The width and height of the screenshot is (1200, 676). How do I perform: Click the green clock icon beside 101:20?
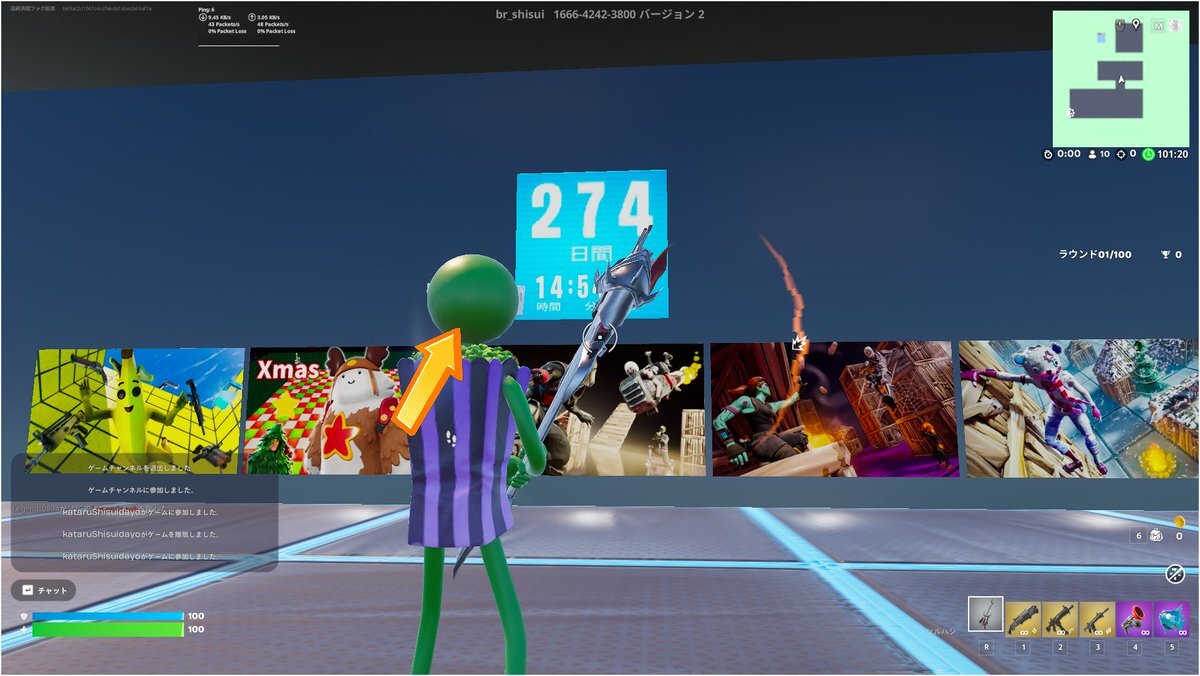(1149, 154)
